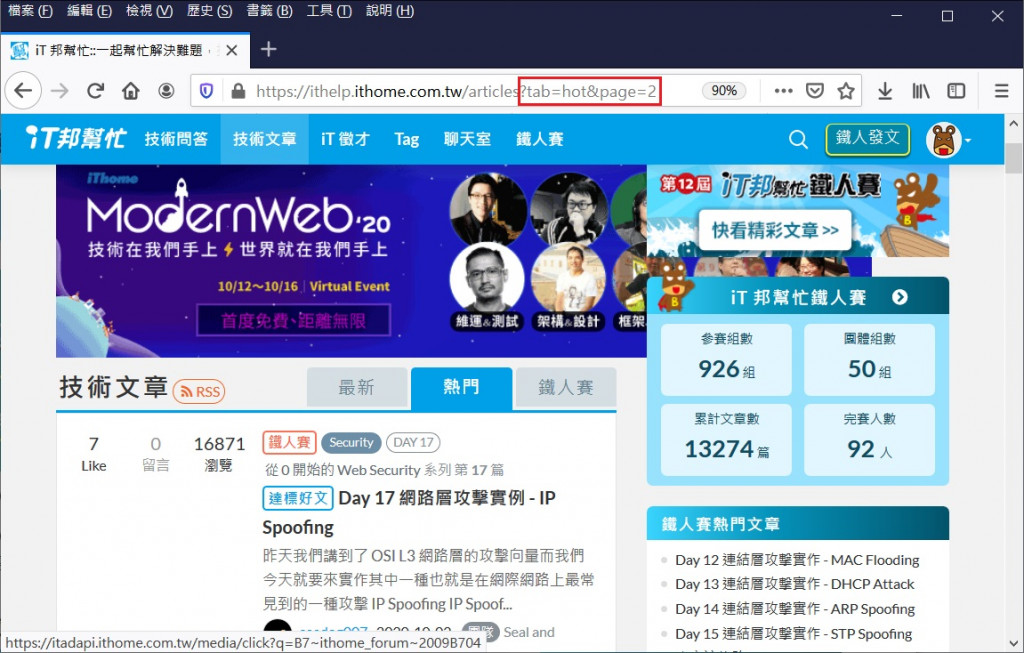Open the library icon
1024x653 pixels.
coord(921,91)
